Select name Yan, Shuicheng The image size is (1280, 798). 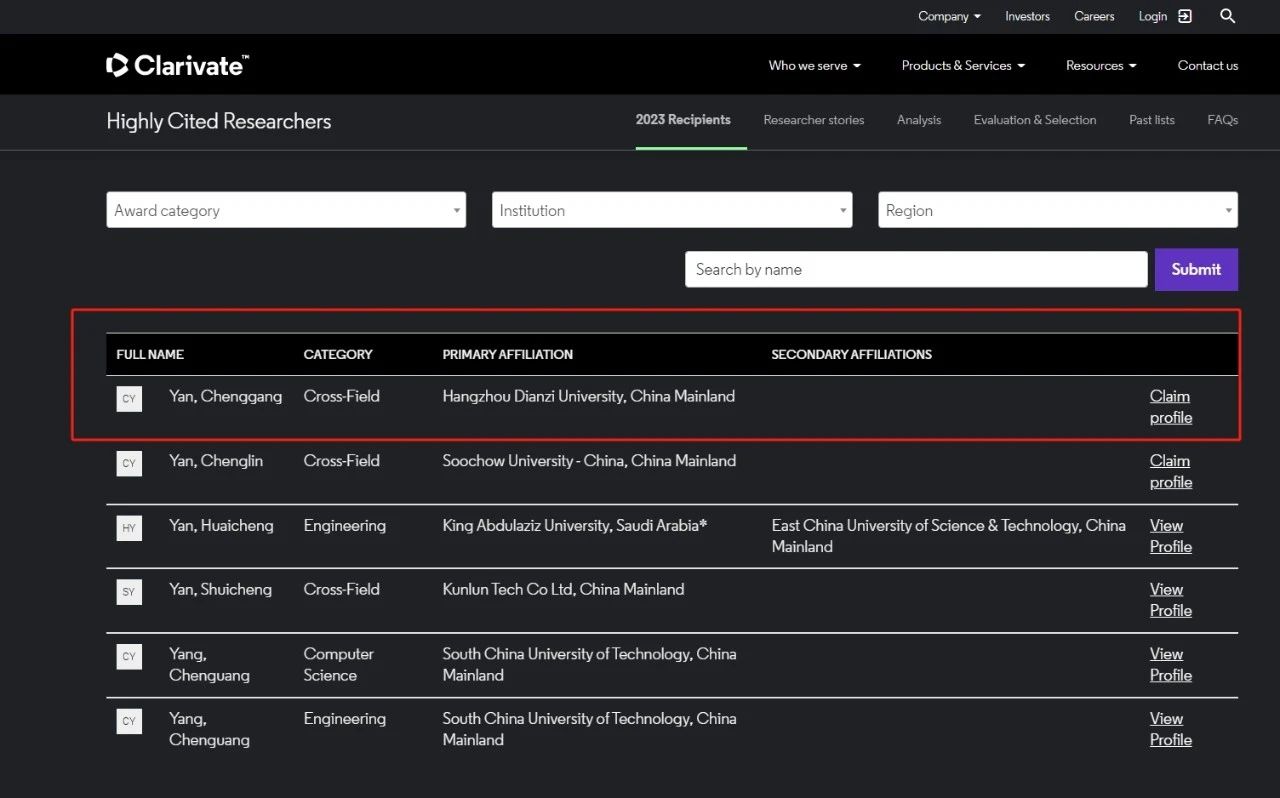pos(221,589)
